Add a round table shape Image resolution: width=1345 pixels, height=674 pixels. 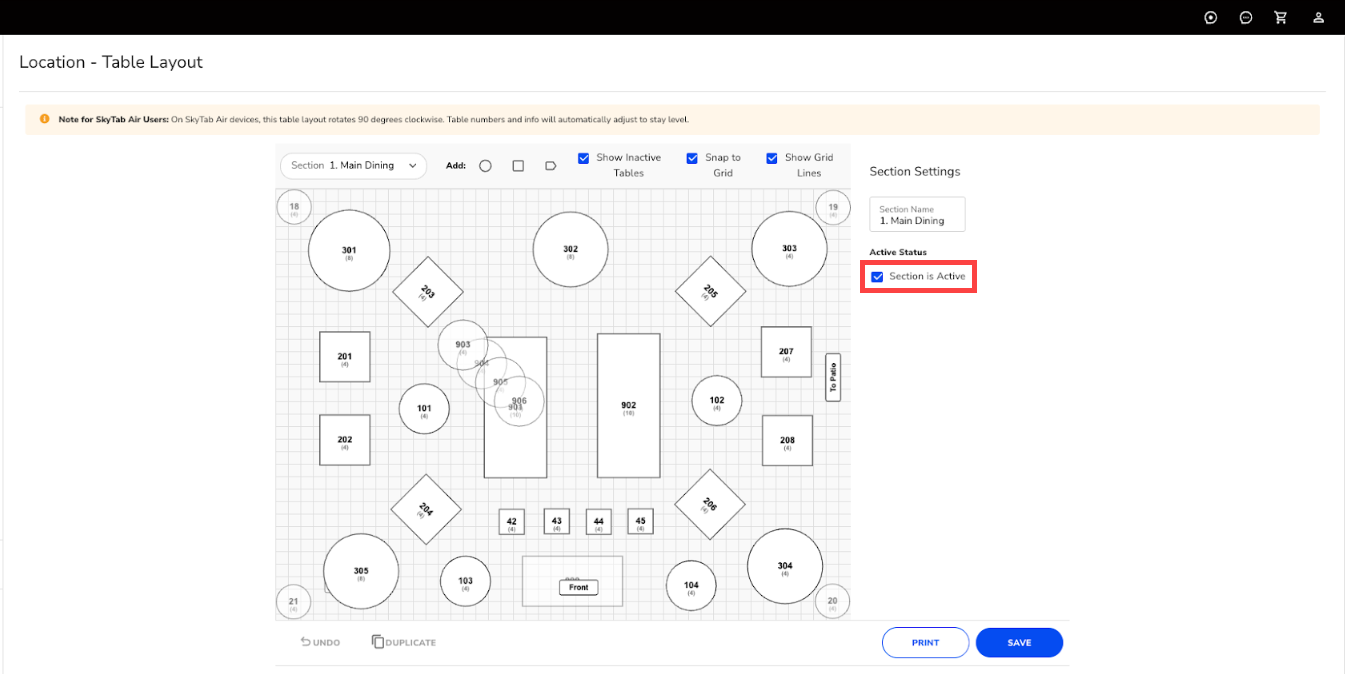click(x=485, y=166)
